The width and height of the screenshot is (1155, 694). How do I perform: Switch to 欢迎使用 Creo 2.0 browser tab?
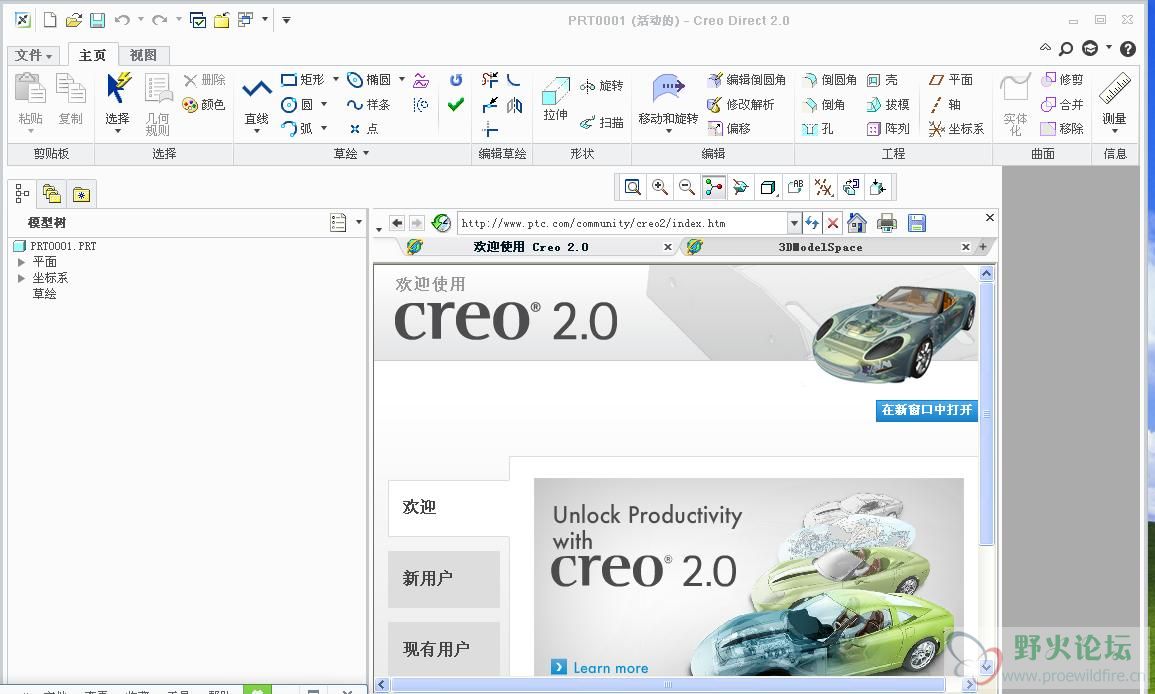pos(531,247)
